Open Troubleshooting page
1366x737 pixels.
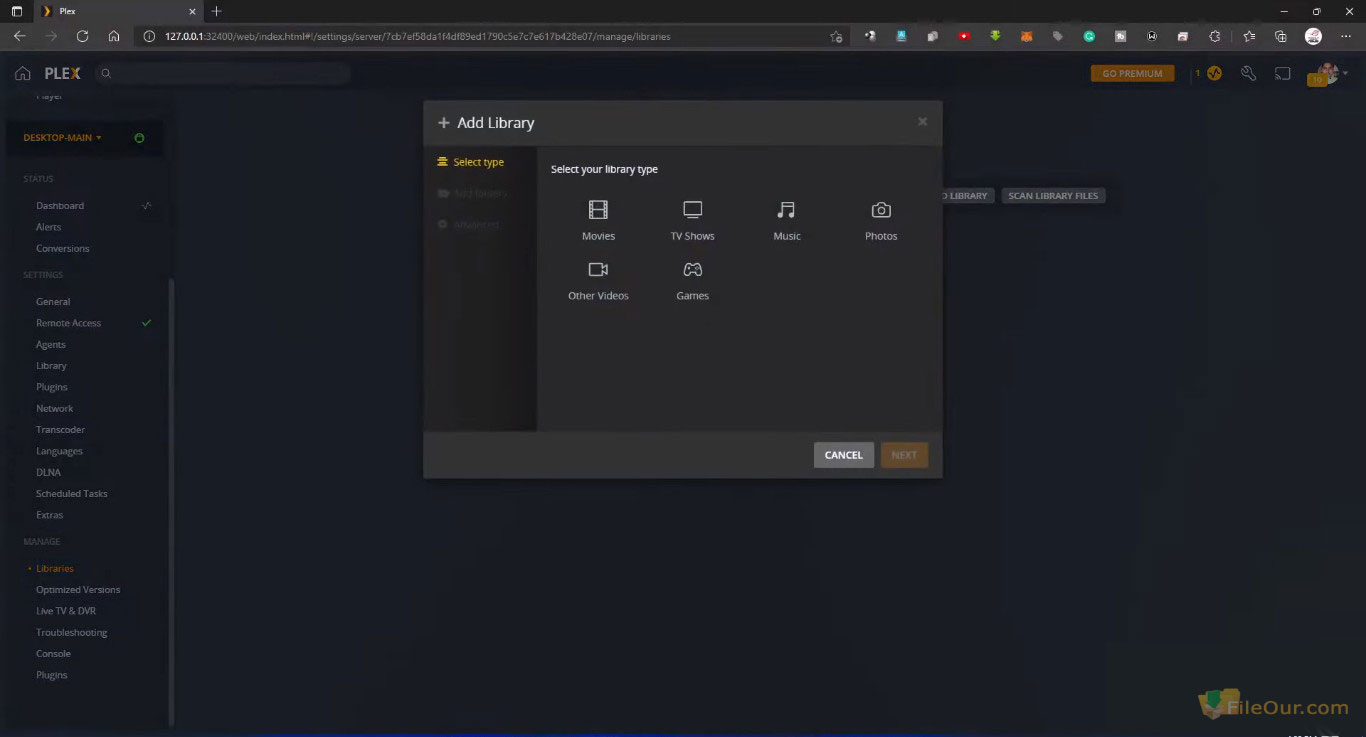pos(72,633)
